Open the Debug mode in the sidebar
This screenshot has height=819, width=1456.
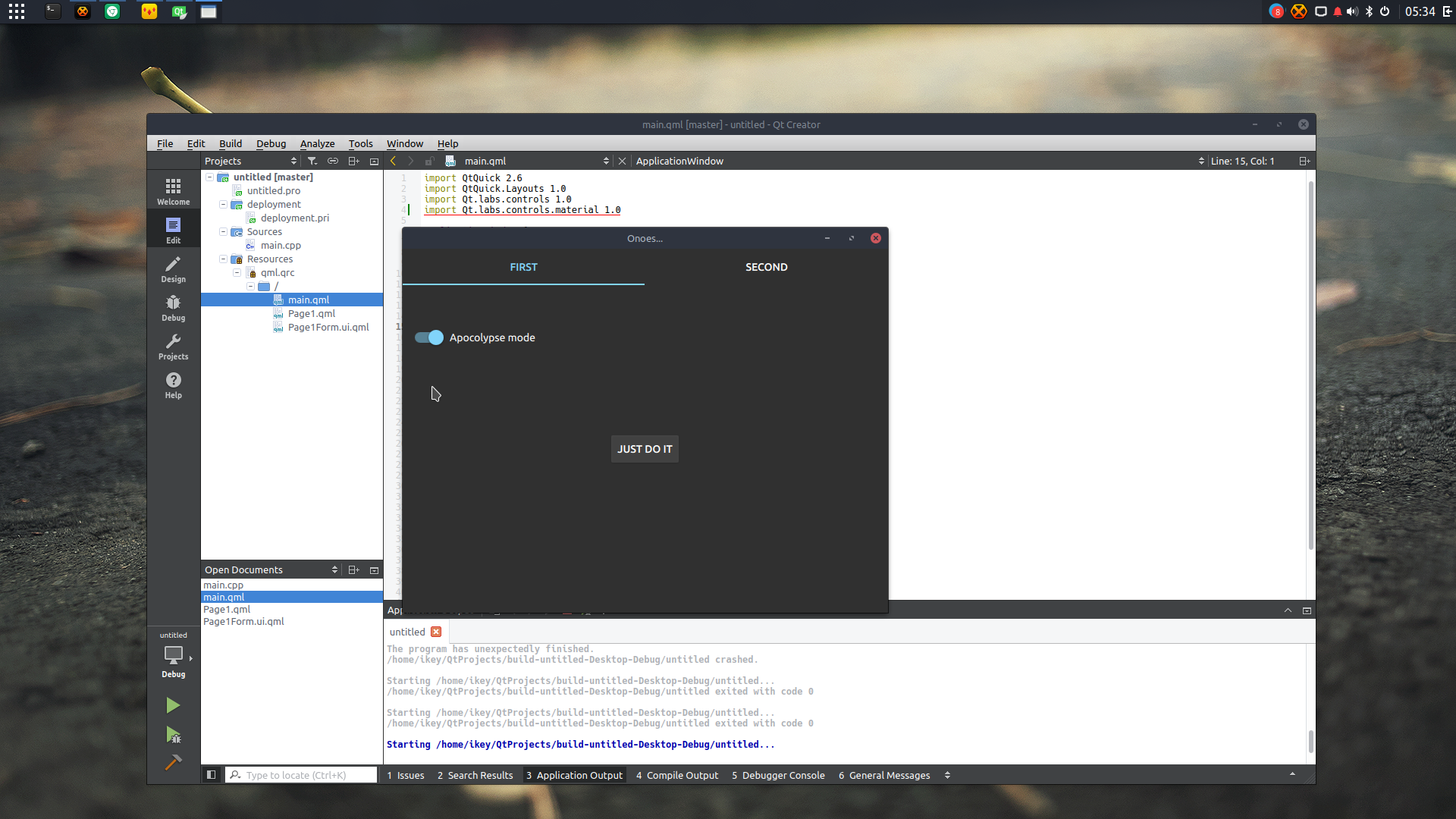[x=174, y=308]
